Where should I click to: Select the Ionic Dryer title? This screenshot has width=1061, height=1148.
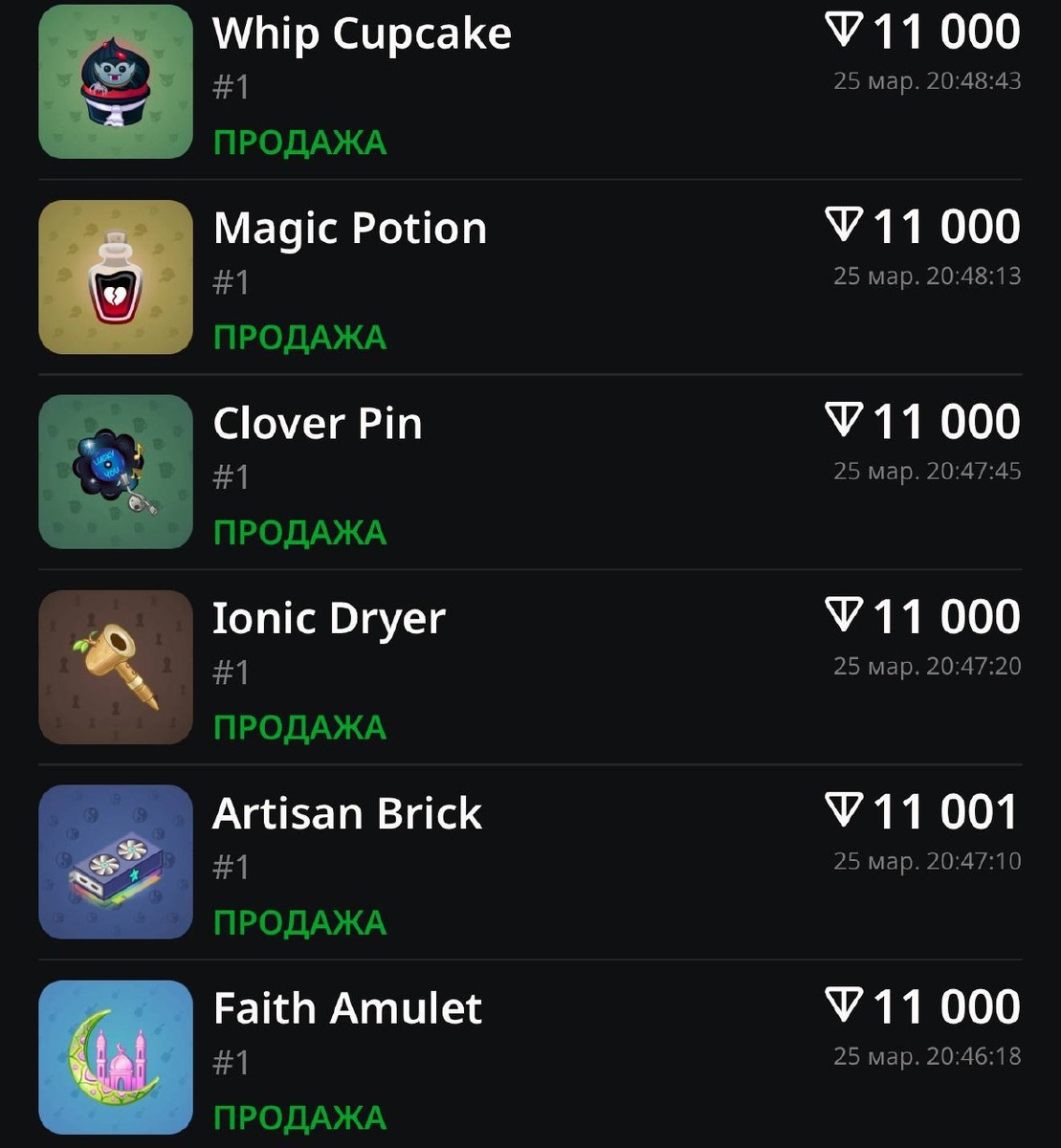click(x=329, y=620)
